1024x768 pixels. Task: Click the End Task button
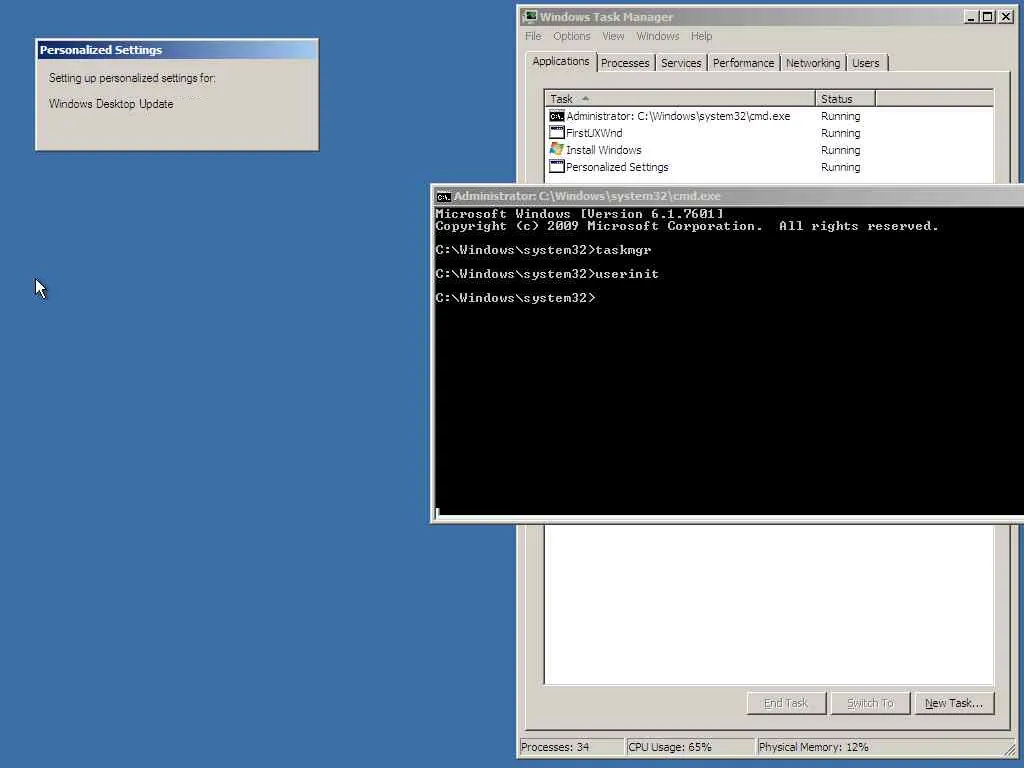(x=786, y=703)
